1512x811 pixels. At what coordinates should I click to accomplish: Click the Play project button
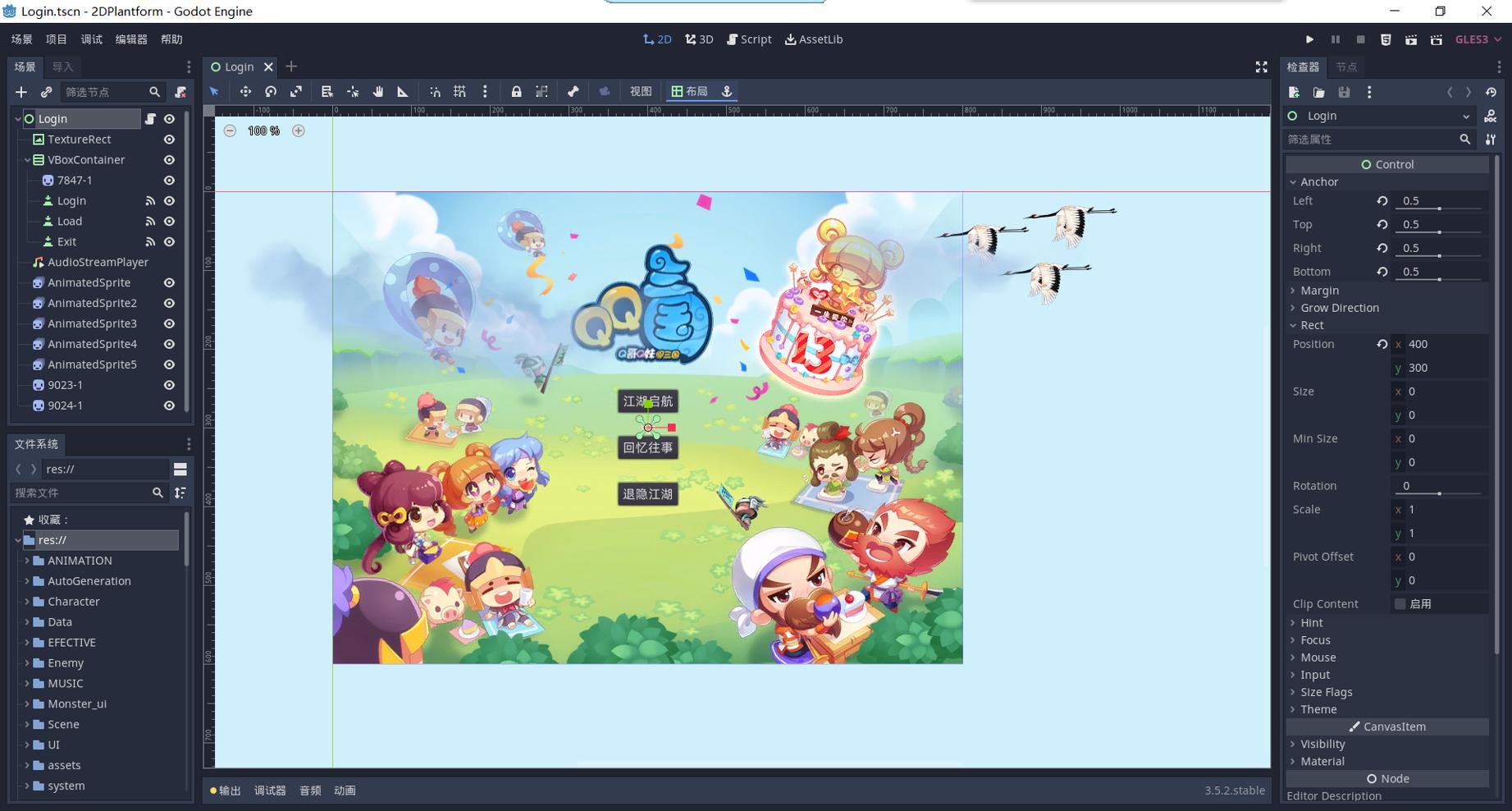1309,39
